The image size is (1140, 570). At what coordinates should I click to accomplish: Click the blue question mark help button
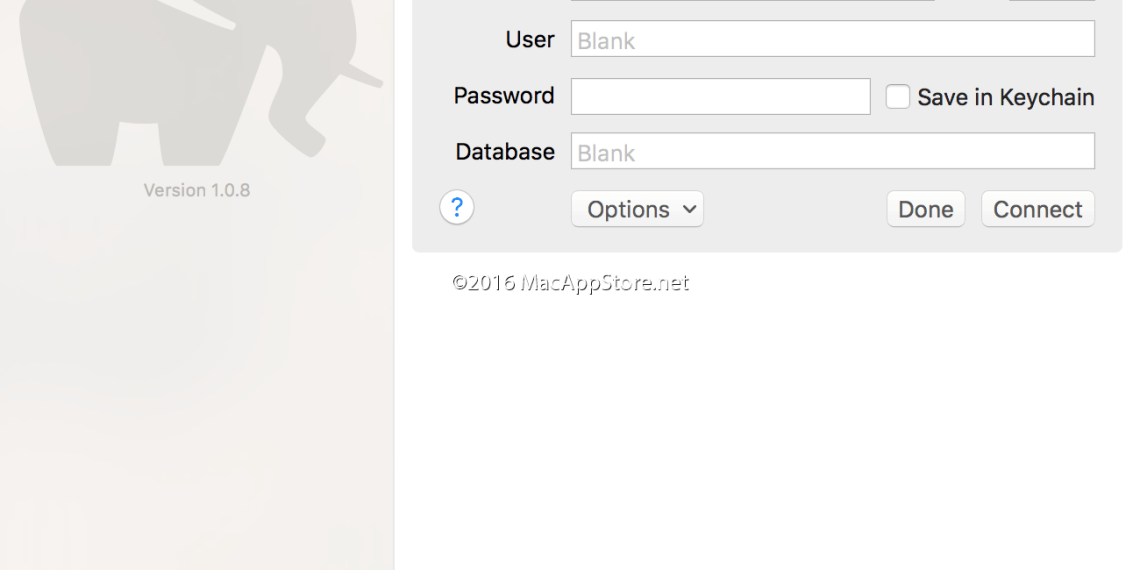point(457,208)
